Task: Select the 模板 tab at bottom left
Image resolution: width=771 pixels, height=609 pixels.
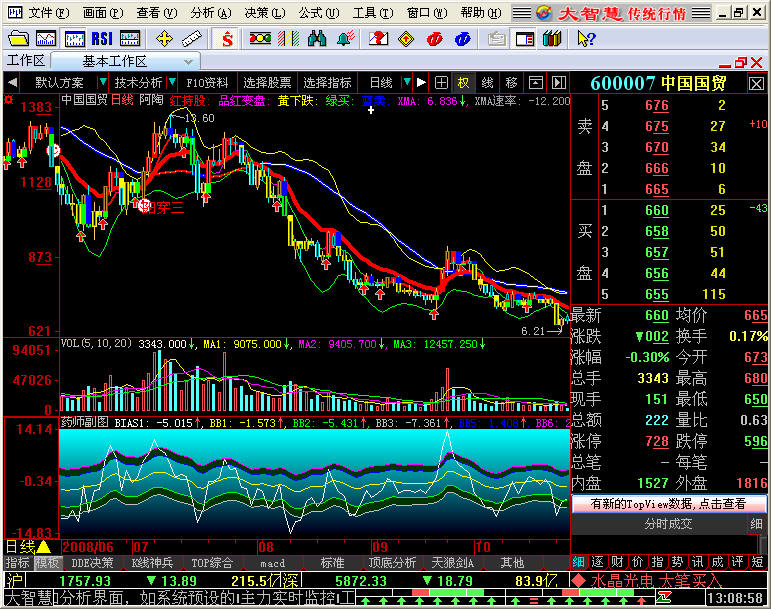Action: click(x=47, y=562)
